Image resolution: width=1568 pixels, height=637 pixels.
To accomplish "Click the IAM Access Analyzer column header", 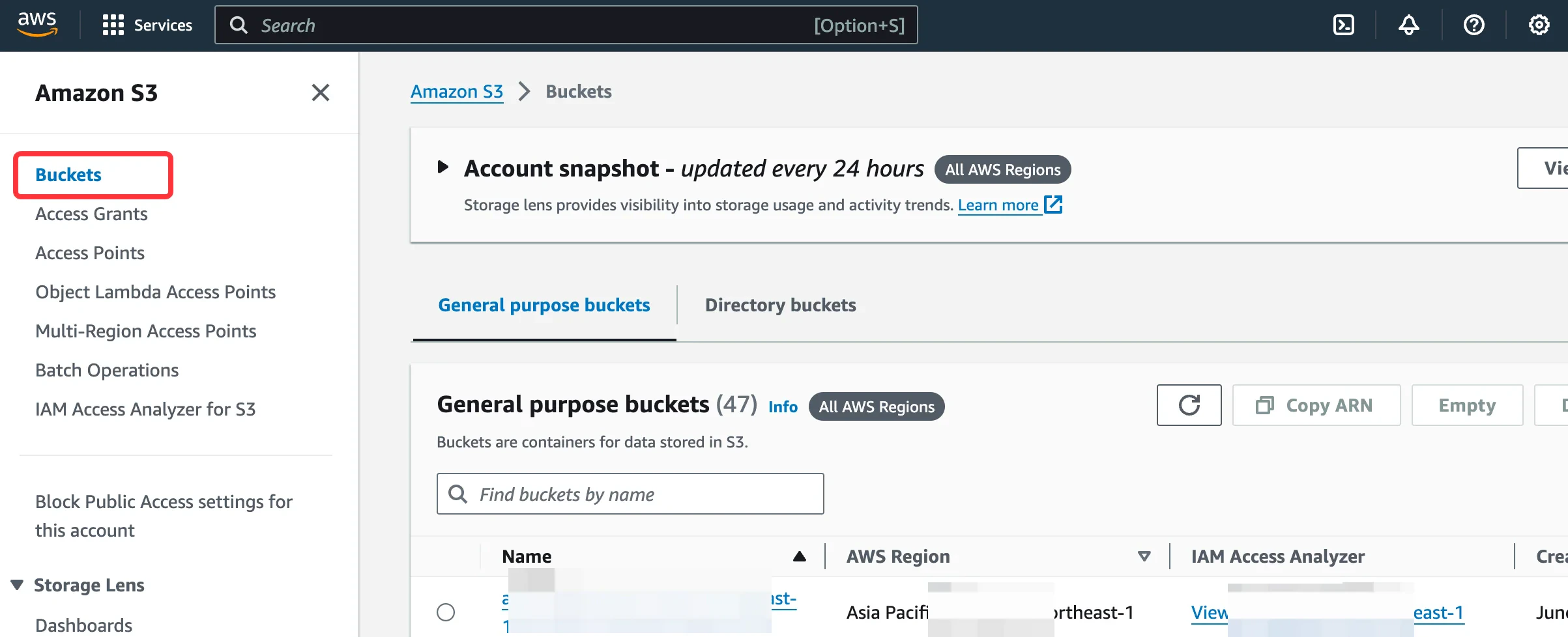I will (1277, 556).
